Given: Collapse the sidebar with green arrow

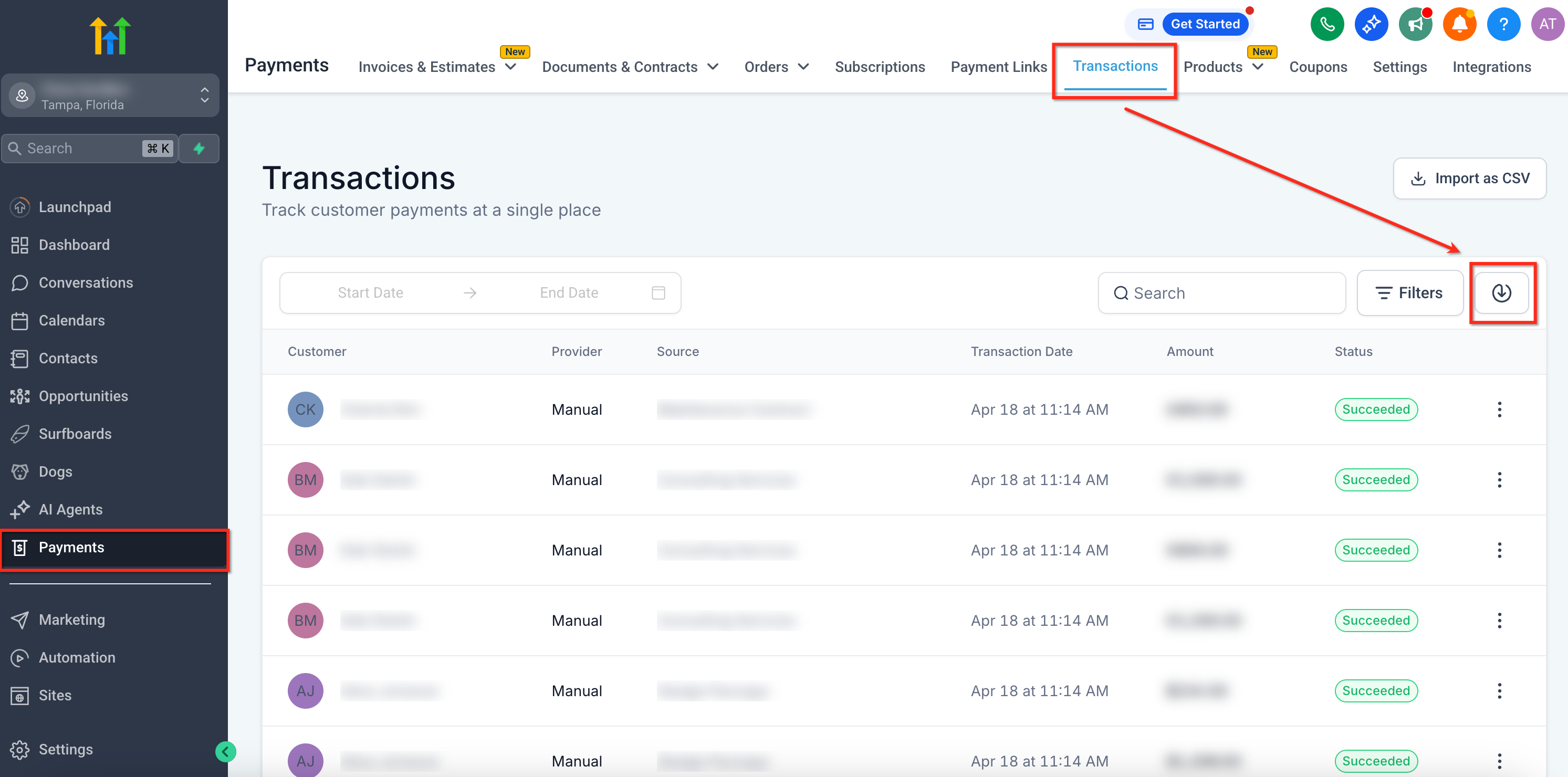Looking at the screenshot, I should coord(225,751).
